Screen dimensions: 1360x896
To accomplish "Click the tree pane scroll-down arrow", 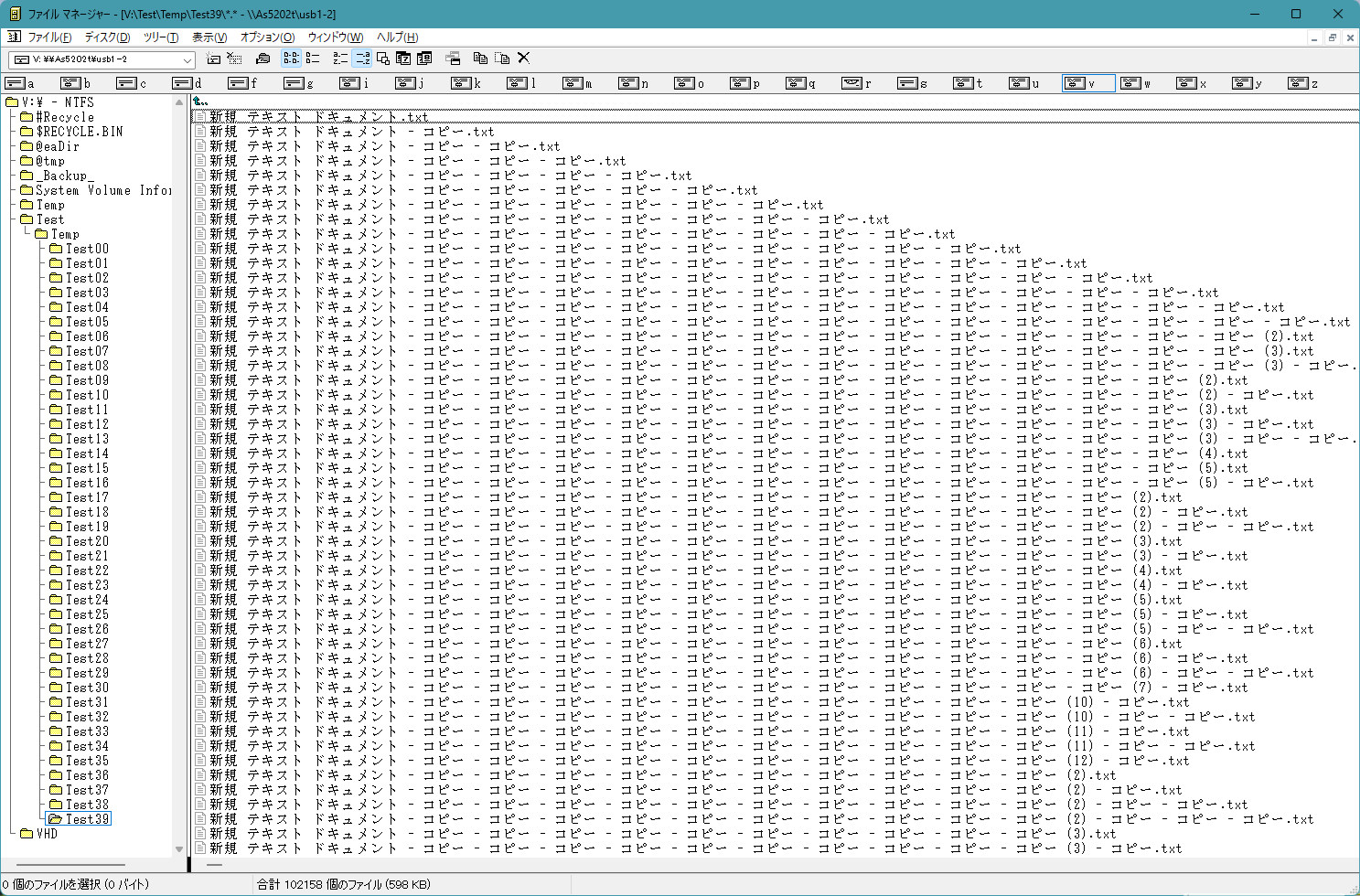I will pos(179,849).
